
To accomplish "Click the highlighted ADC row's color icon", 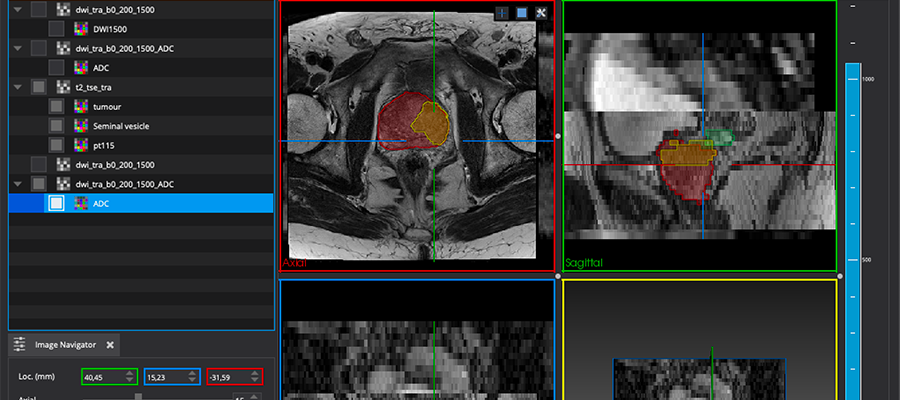I will tap(81, 203).
